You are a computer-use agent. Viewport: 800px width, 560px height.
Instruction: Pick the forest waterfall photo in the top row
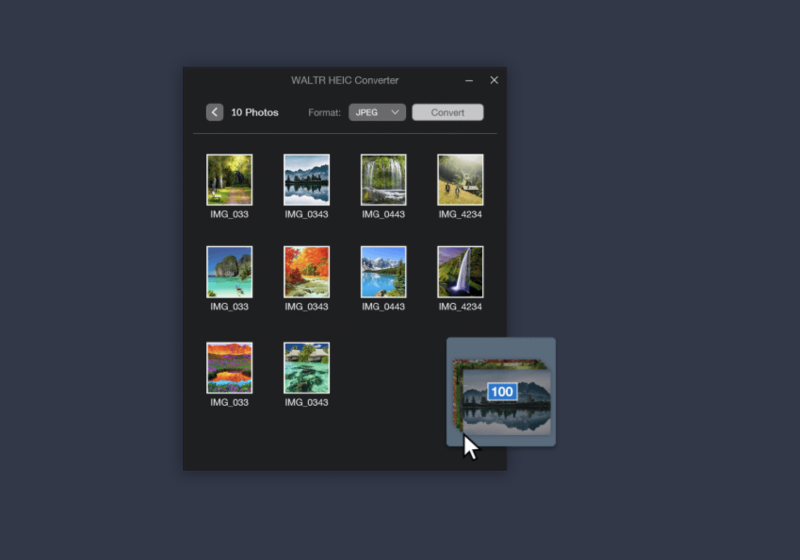coord(383,179)
